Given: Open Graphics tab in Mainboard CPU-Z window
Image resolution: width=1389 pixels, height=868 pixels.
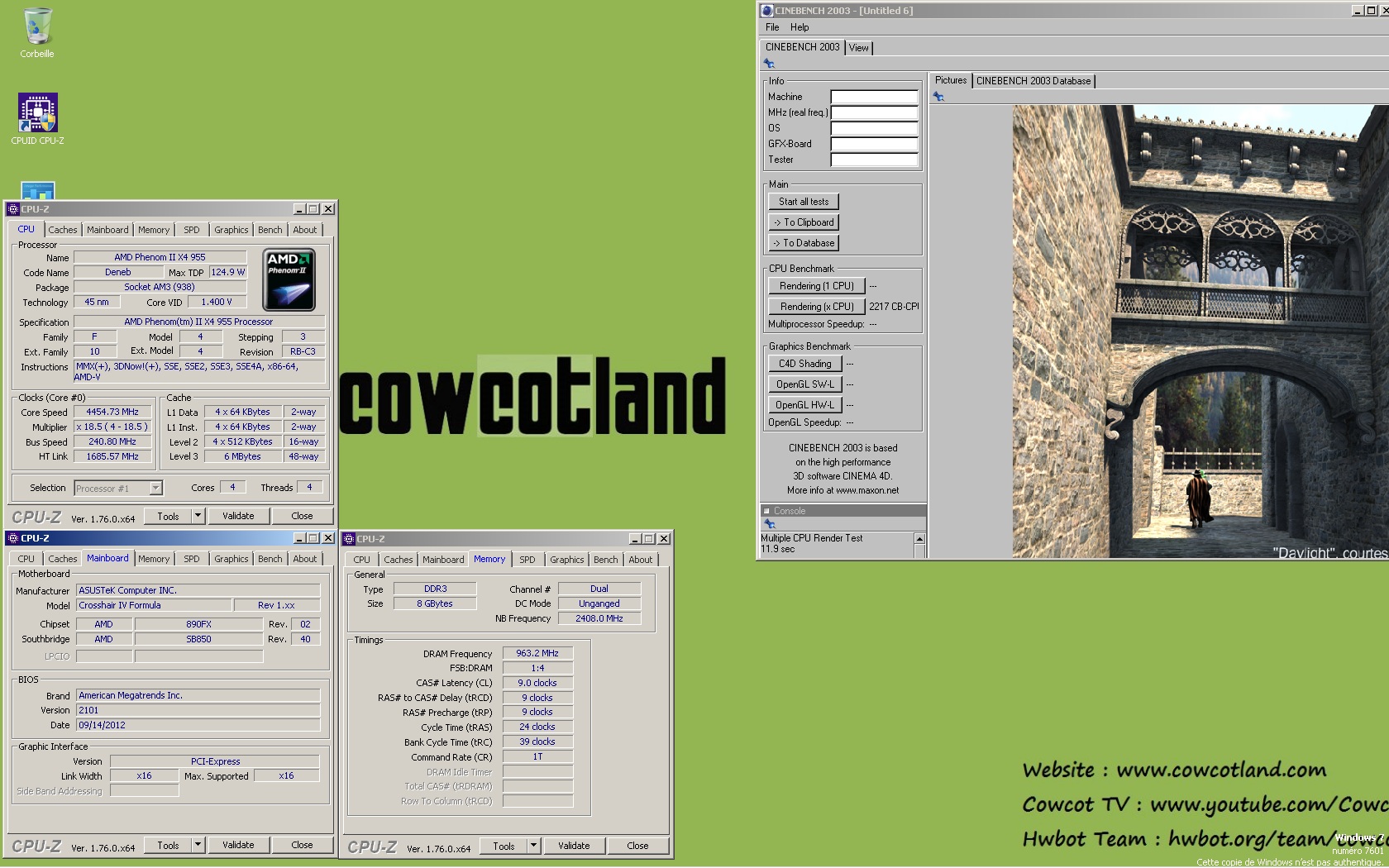Looking at the screenshot, I should point(231,559).
